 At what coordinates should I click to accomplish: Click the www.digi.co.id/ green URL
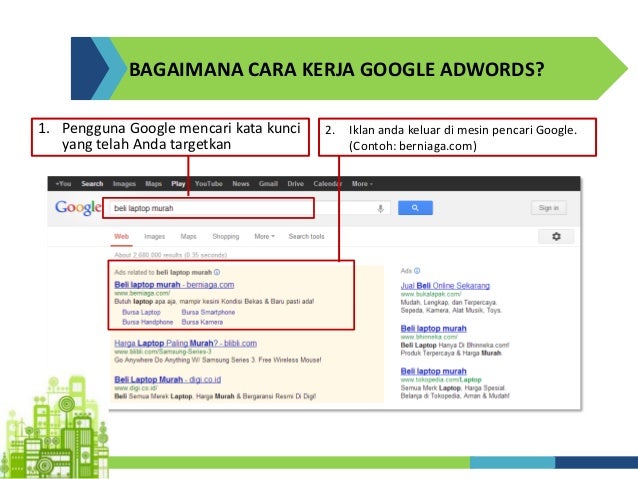click(136, 388)
